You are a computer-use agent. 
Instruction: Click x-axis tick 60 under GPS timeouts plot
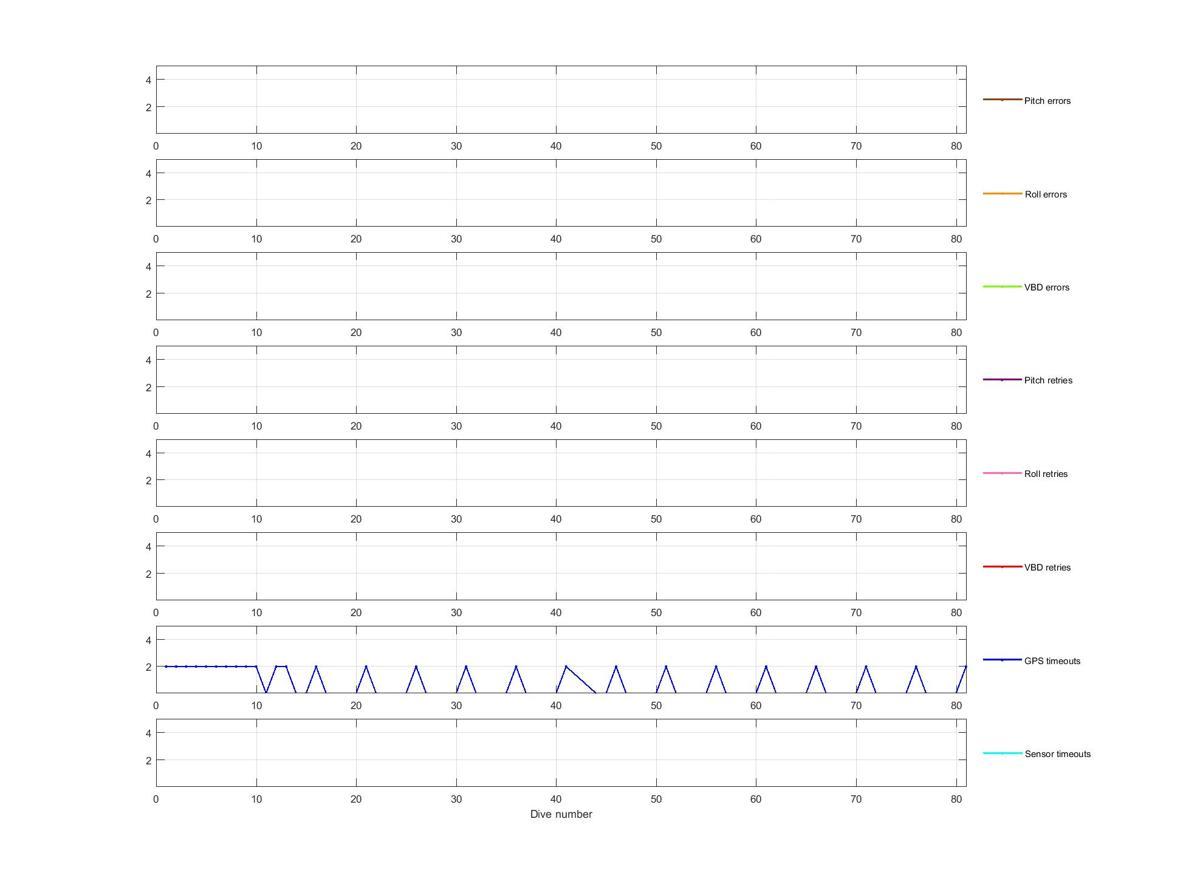pos(756,706)
